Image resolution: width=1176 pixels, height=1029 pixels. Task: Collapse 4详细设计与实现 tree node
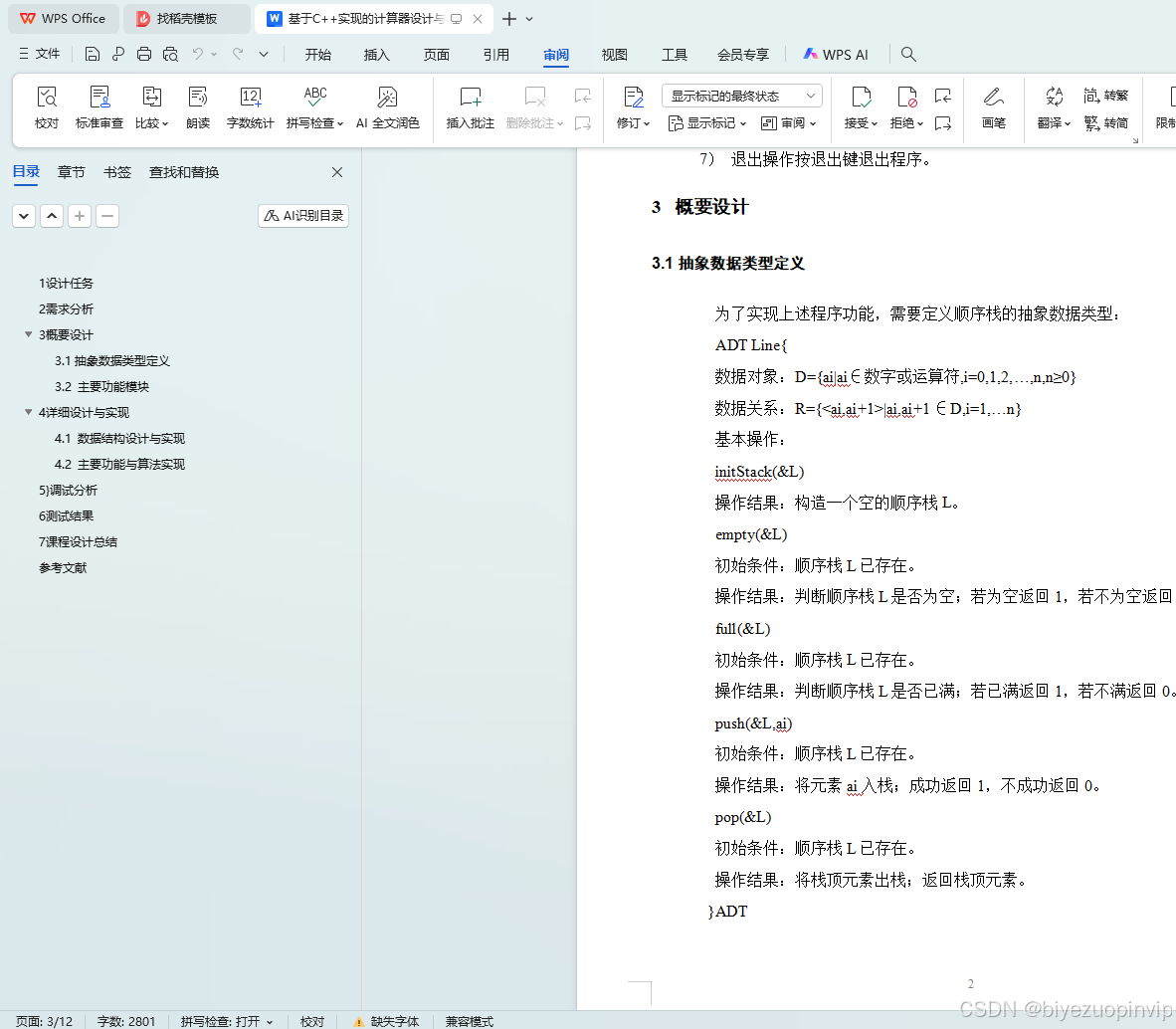point(29,412)
